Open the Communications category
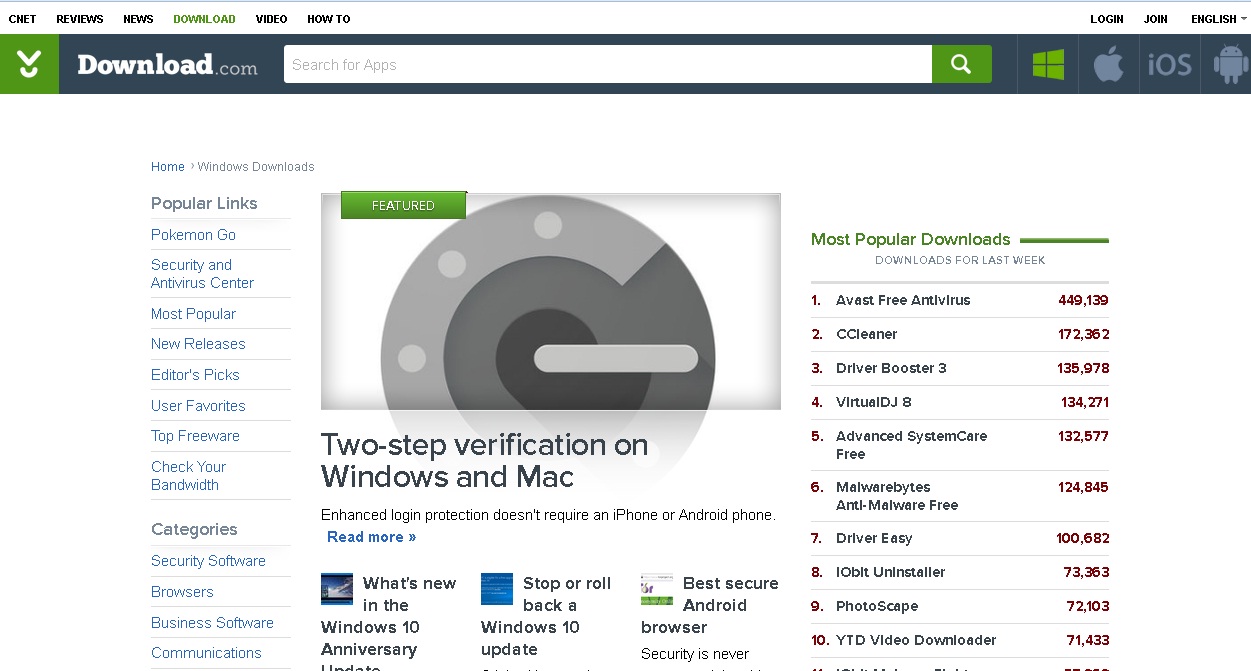1251x671 pixels. [x=206, y=653]
